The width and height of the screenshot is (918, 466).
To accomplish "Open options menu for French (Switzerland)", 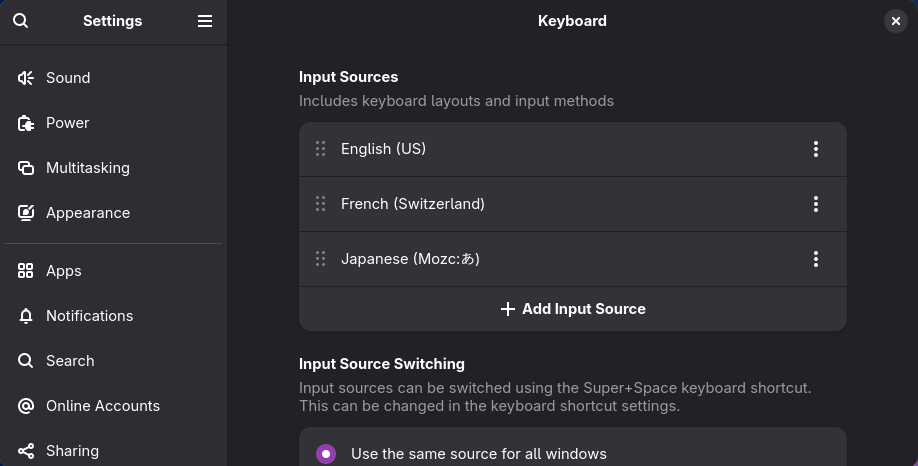I will pos(816,204).
